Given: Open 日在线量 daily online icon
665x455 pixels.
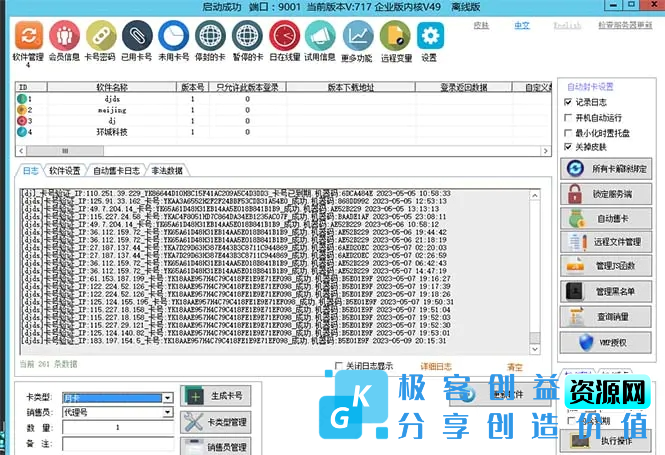Looking at the screenshot, I should (x=284, y=36).
